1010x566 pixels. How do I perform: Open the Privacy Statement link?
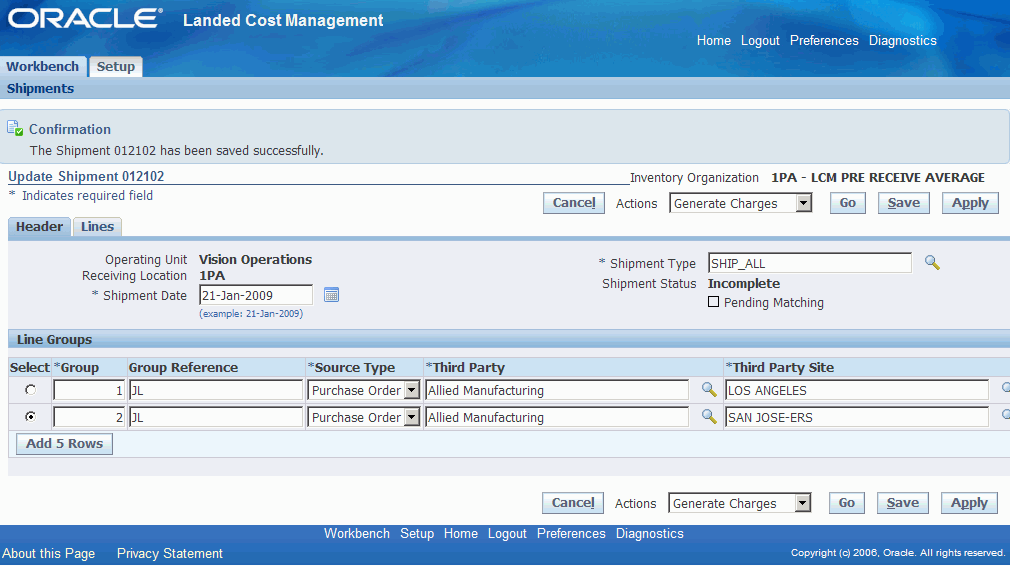tap(169, 554)
